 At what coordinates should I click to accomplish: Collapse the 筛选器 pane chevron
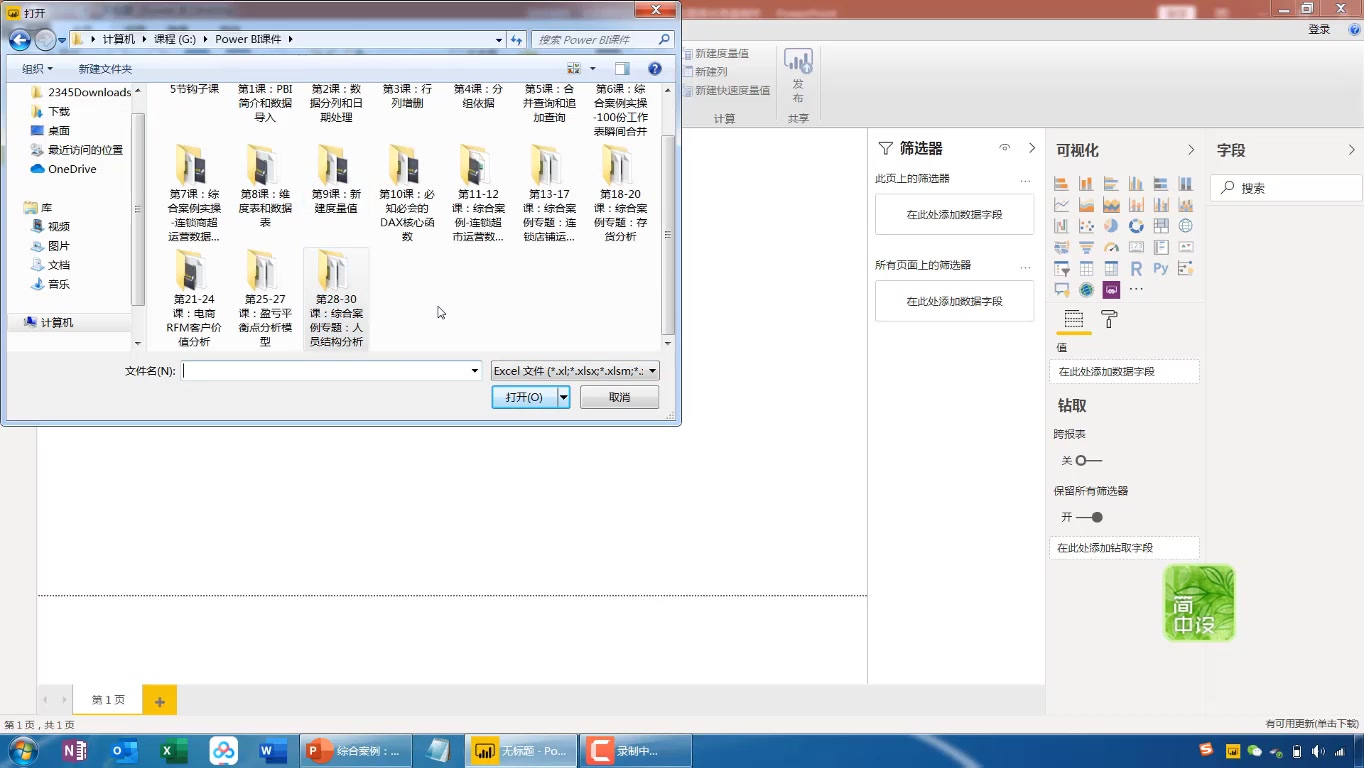tap(1032, 148)
